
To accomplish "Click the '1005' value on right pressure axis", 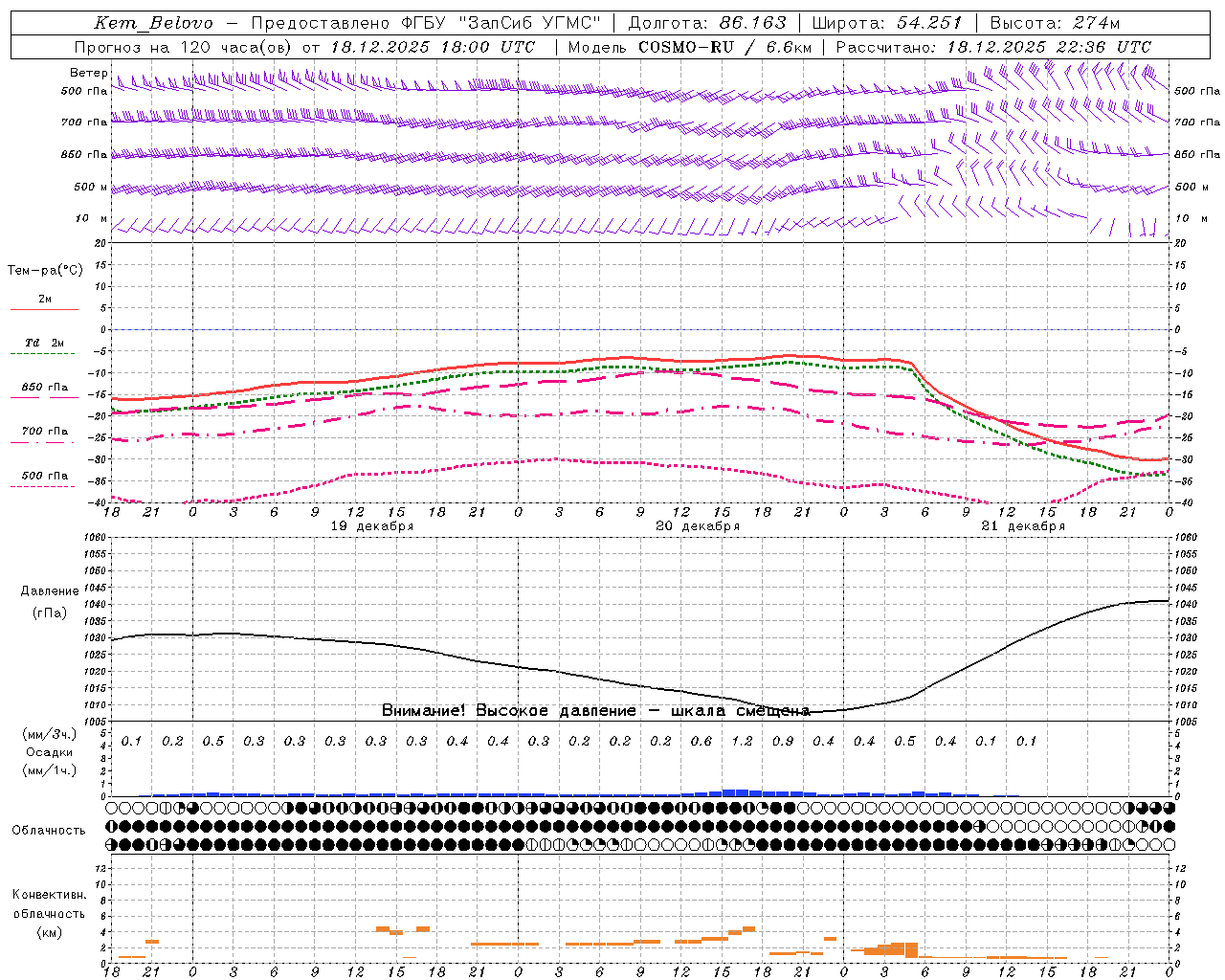I will pos(1185,722).
